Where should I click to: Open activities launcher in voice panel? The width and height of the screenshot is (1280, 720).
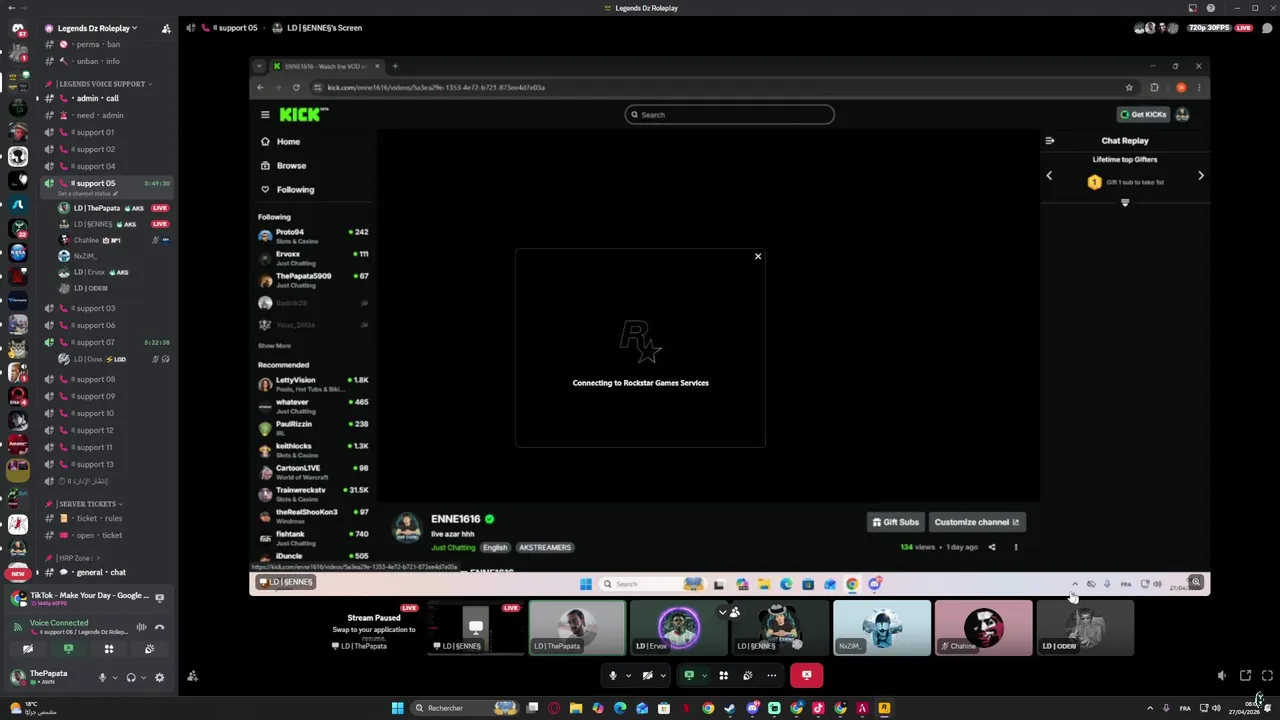[109, 649]
